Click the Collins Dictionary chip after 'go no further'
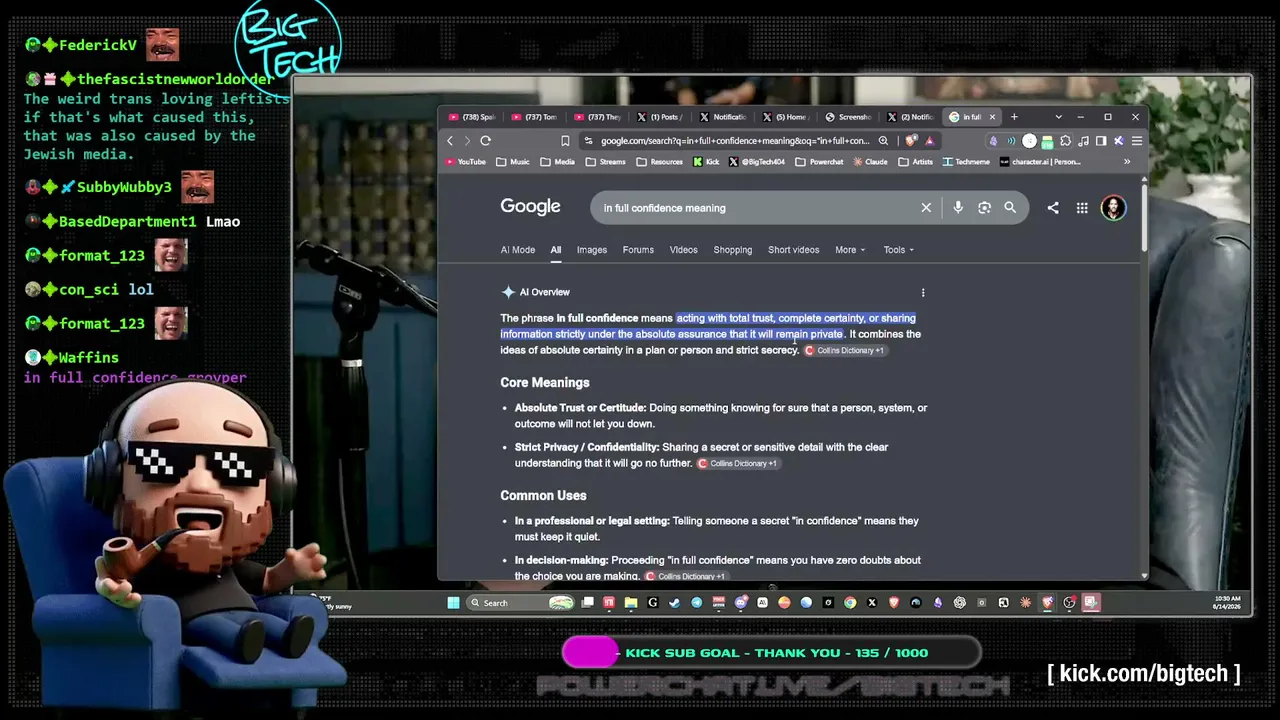This screenshot has width=1280, height=720. tap(737, 464)
